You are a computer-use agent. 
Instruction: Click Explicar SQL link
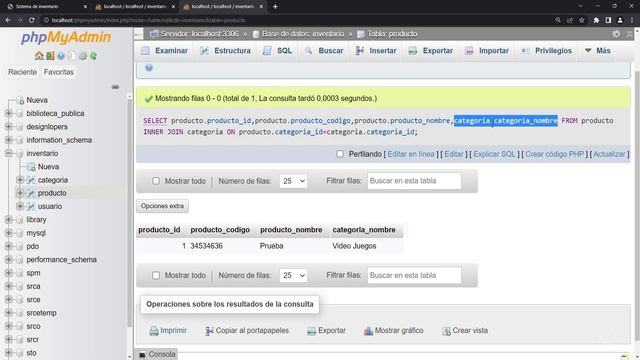[x=494, y=154]
